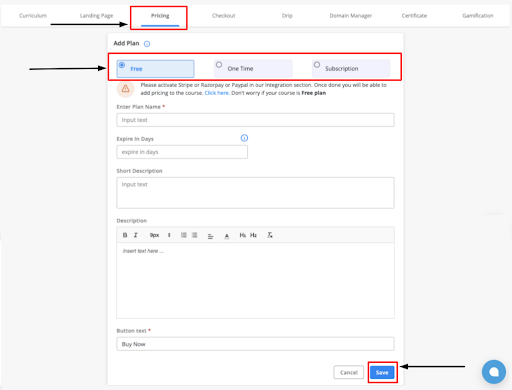
Task: Open the chat support bubble
Action: (x=494, y=372)
